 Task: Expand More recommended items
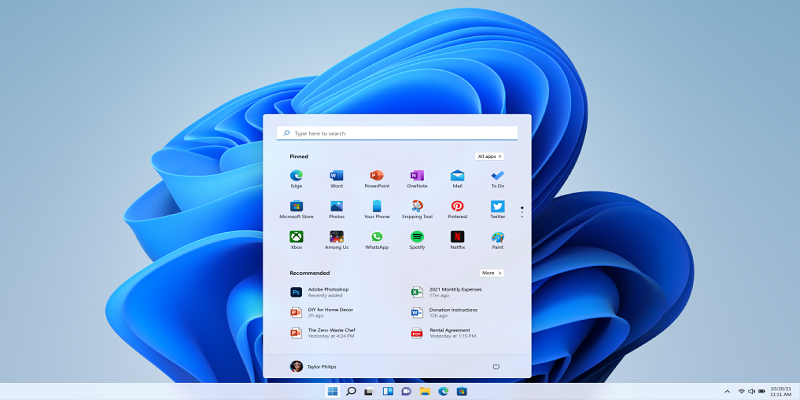coord(491,272)
